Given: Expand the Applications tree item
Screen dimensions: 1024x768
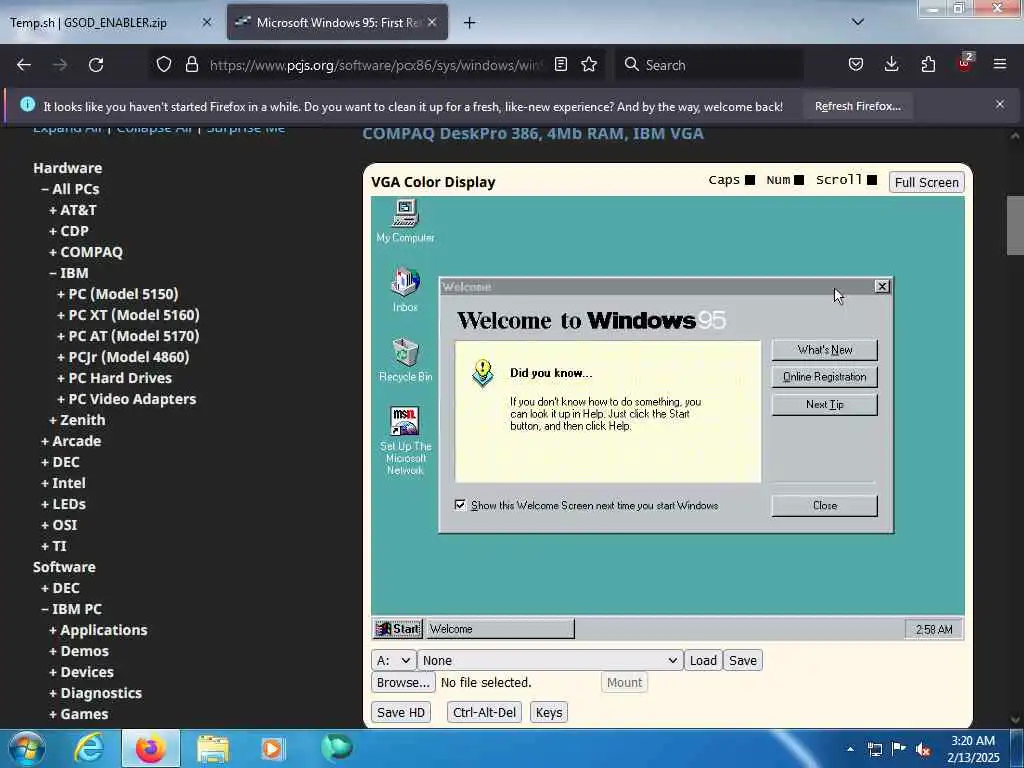Looking at the screenshot, I should tap(98, 630).
